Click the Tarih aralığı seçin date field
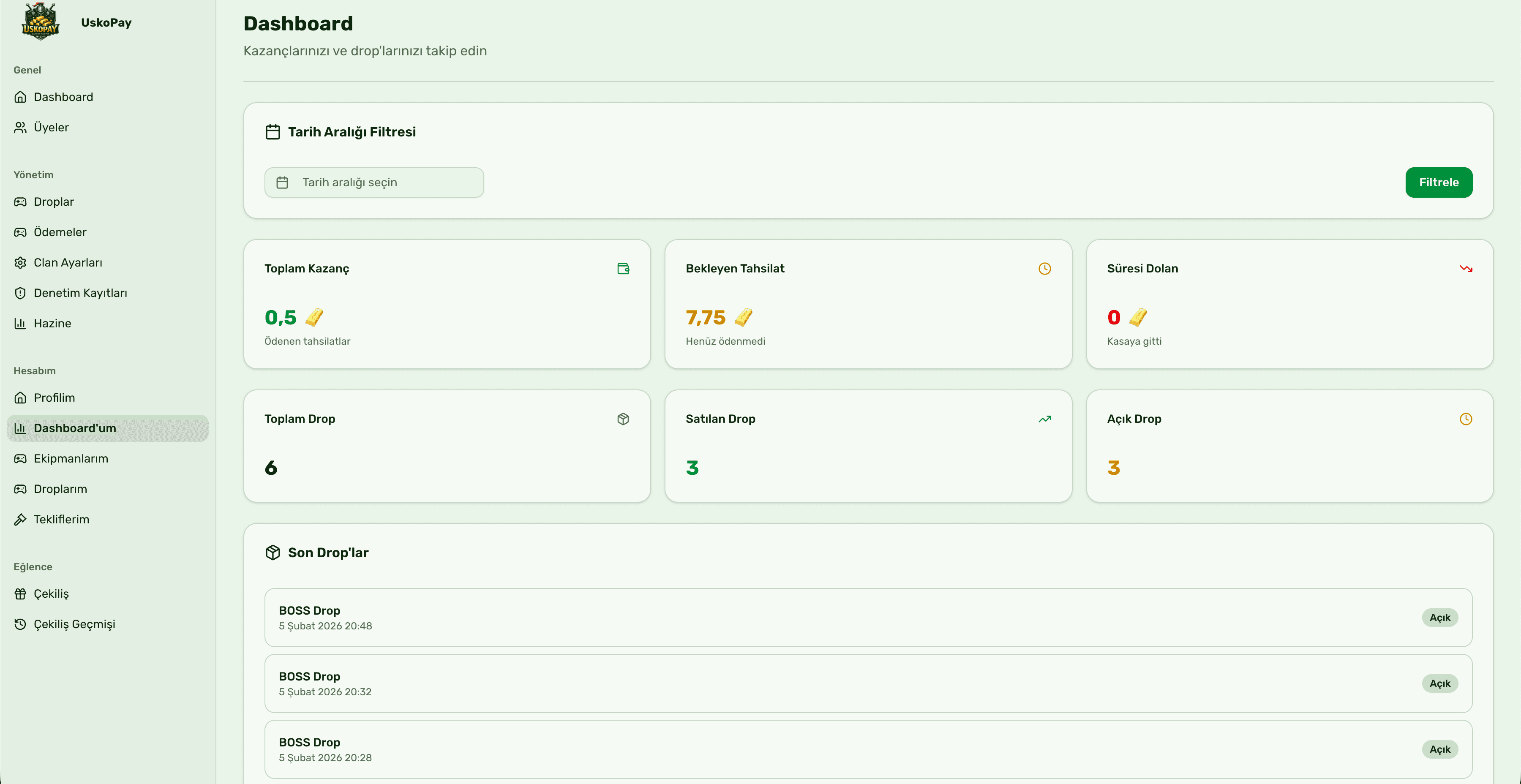The width and height of the screenshot is (1521, 784). (374, 182)
